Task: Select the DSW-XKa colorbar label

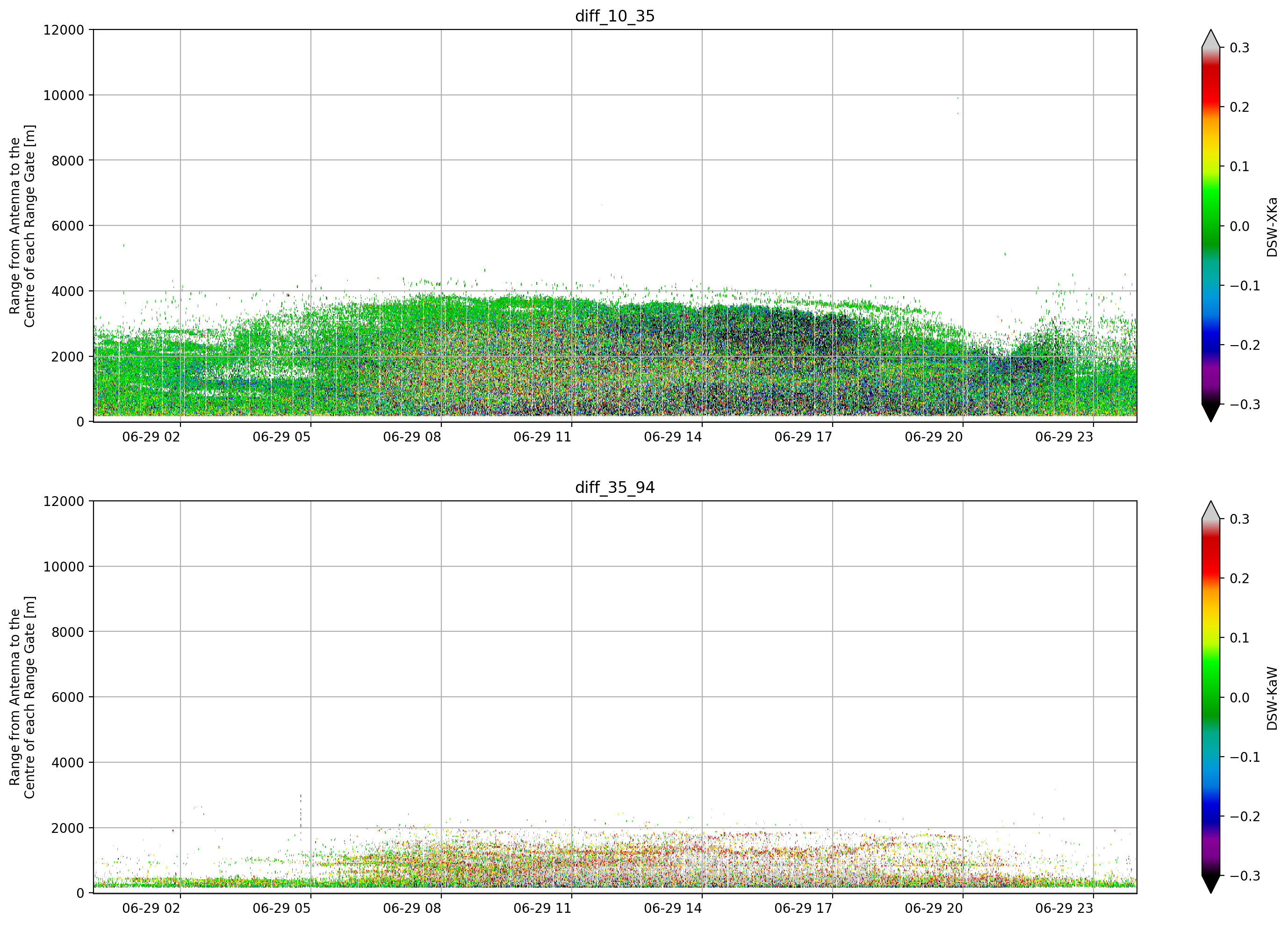Action: 1272,227
